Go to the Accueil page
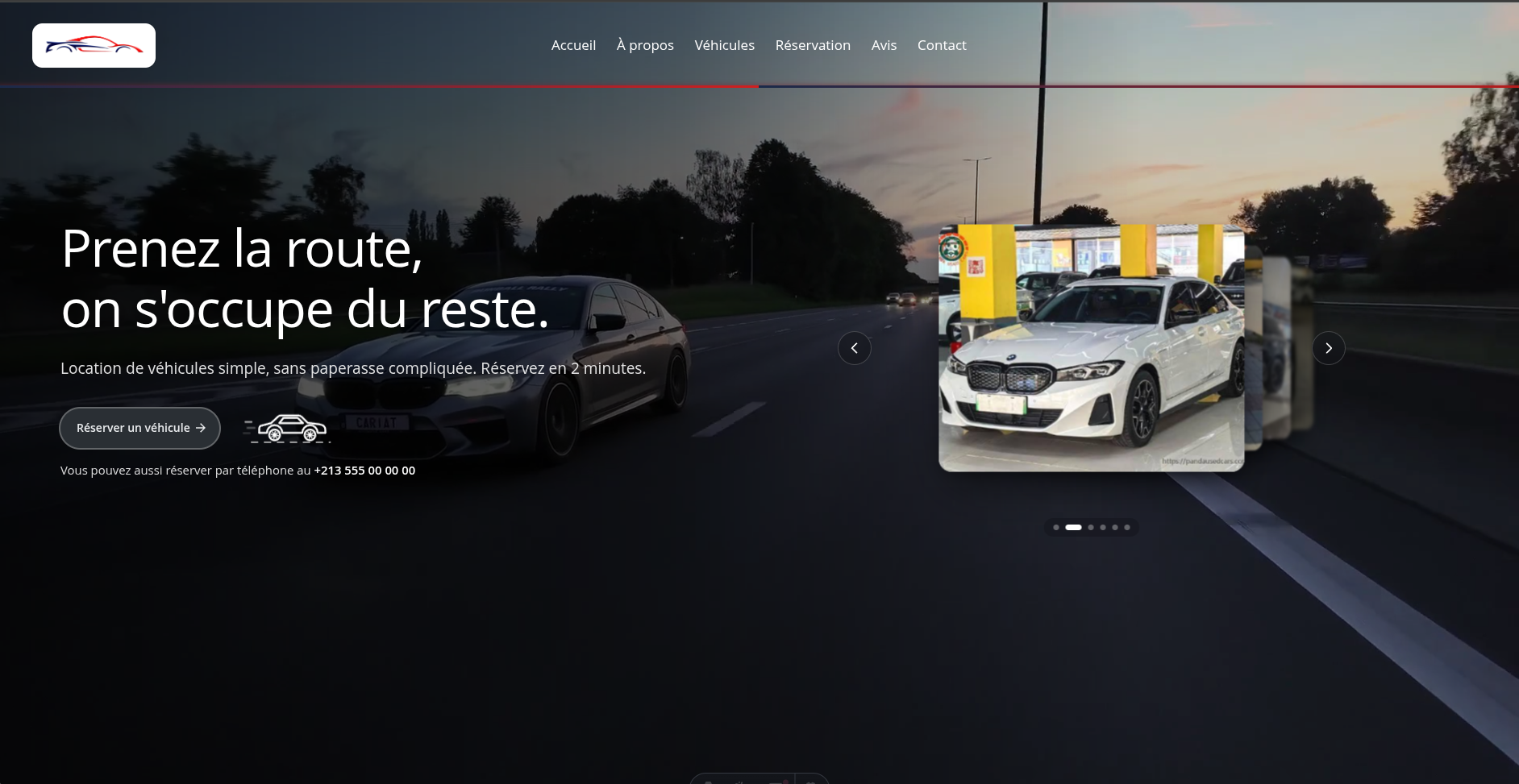Viewport: 1519px width, 784px height. tap(573, 45)
